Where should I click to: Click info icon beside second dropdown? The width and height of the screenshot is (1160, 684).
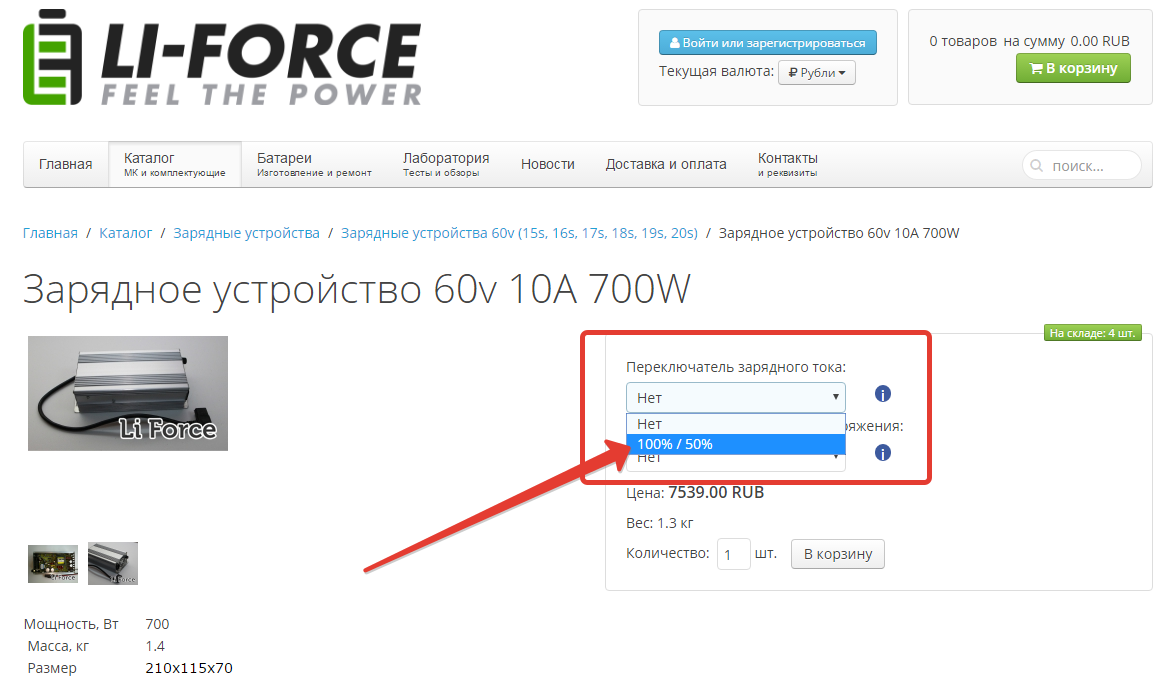pos(882,453)
